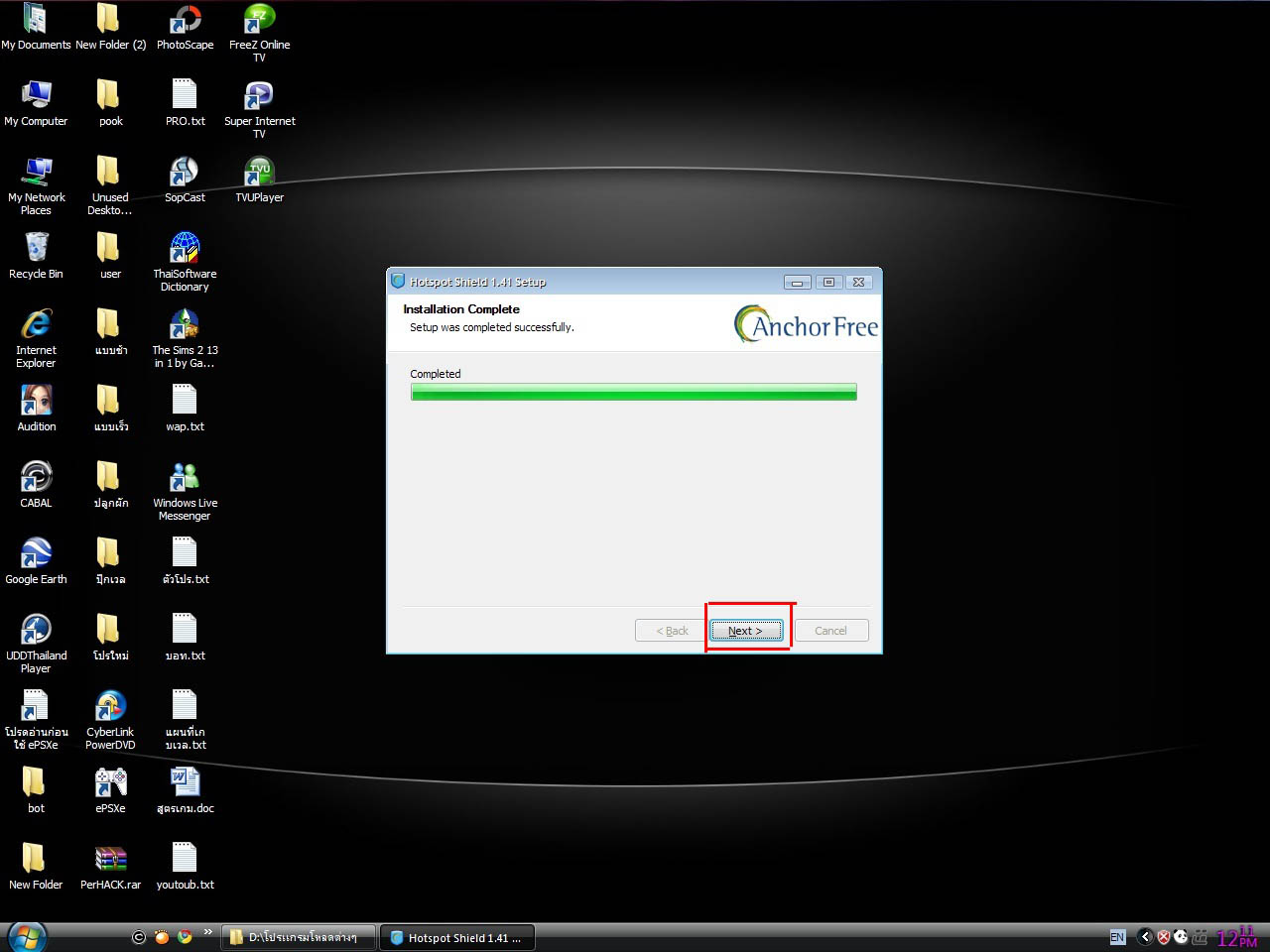Select the สูตรเกม.doc Word document

pos(185,790)
